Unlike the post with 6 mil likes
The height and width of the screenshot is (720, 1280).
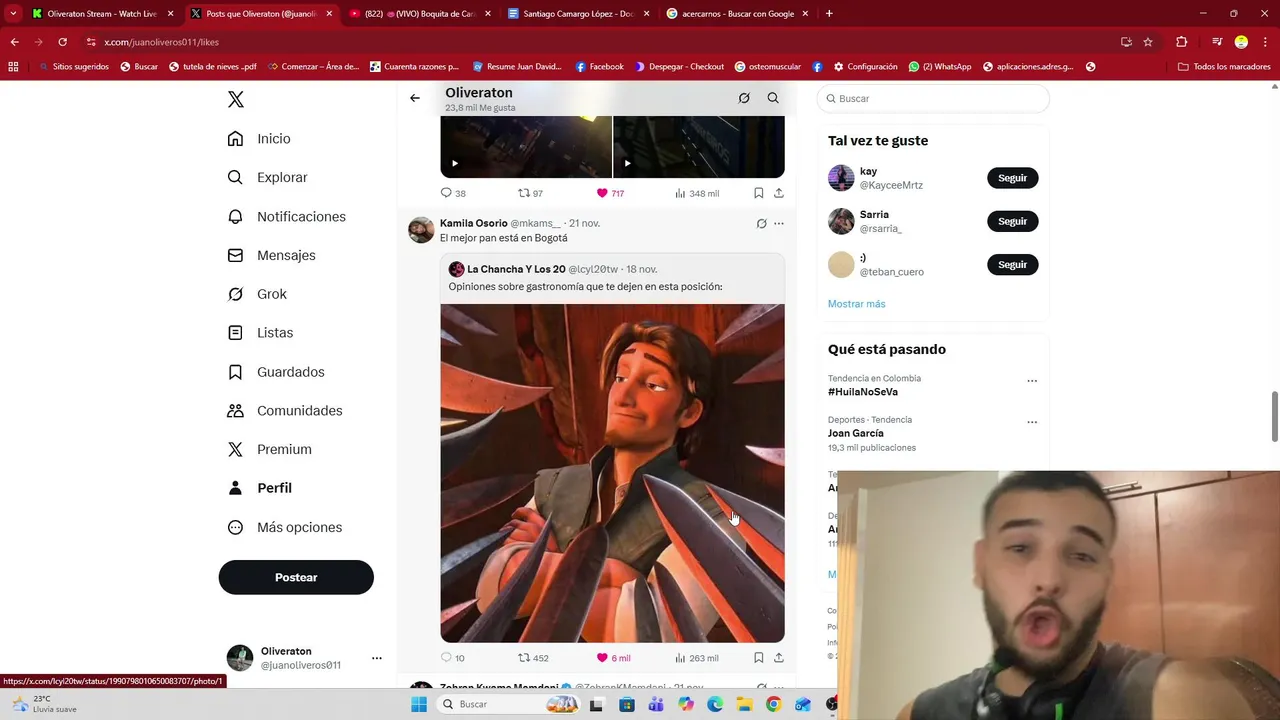click(x=613, y=658)
